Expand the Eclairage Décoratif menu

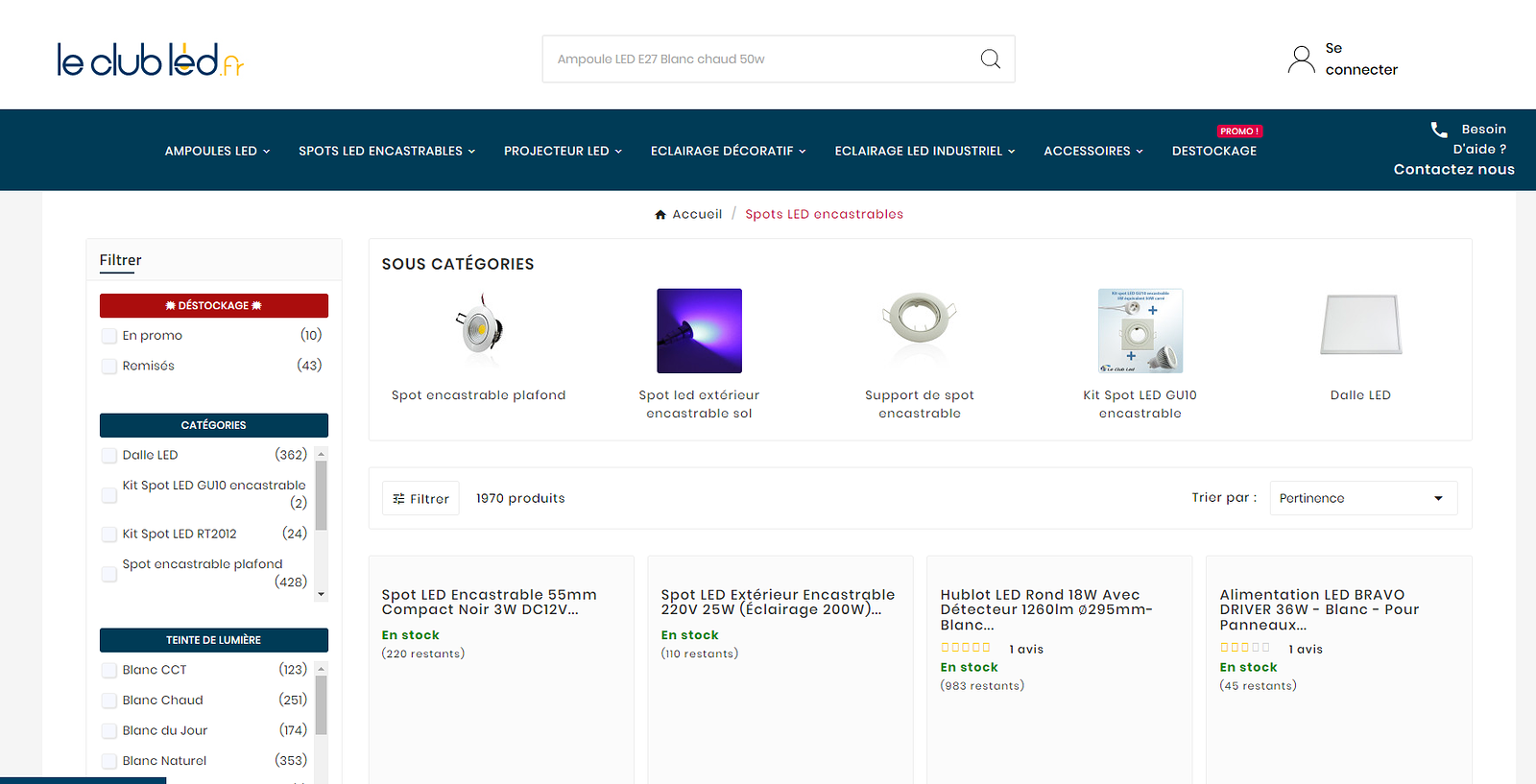coord(729,151)
